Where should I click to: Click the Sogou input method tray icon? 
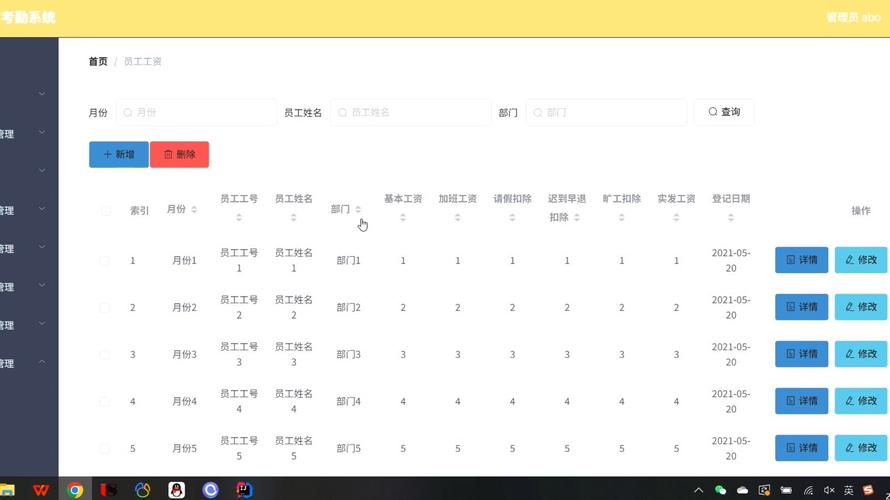click(x=868, y=490)
